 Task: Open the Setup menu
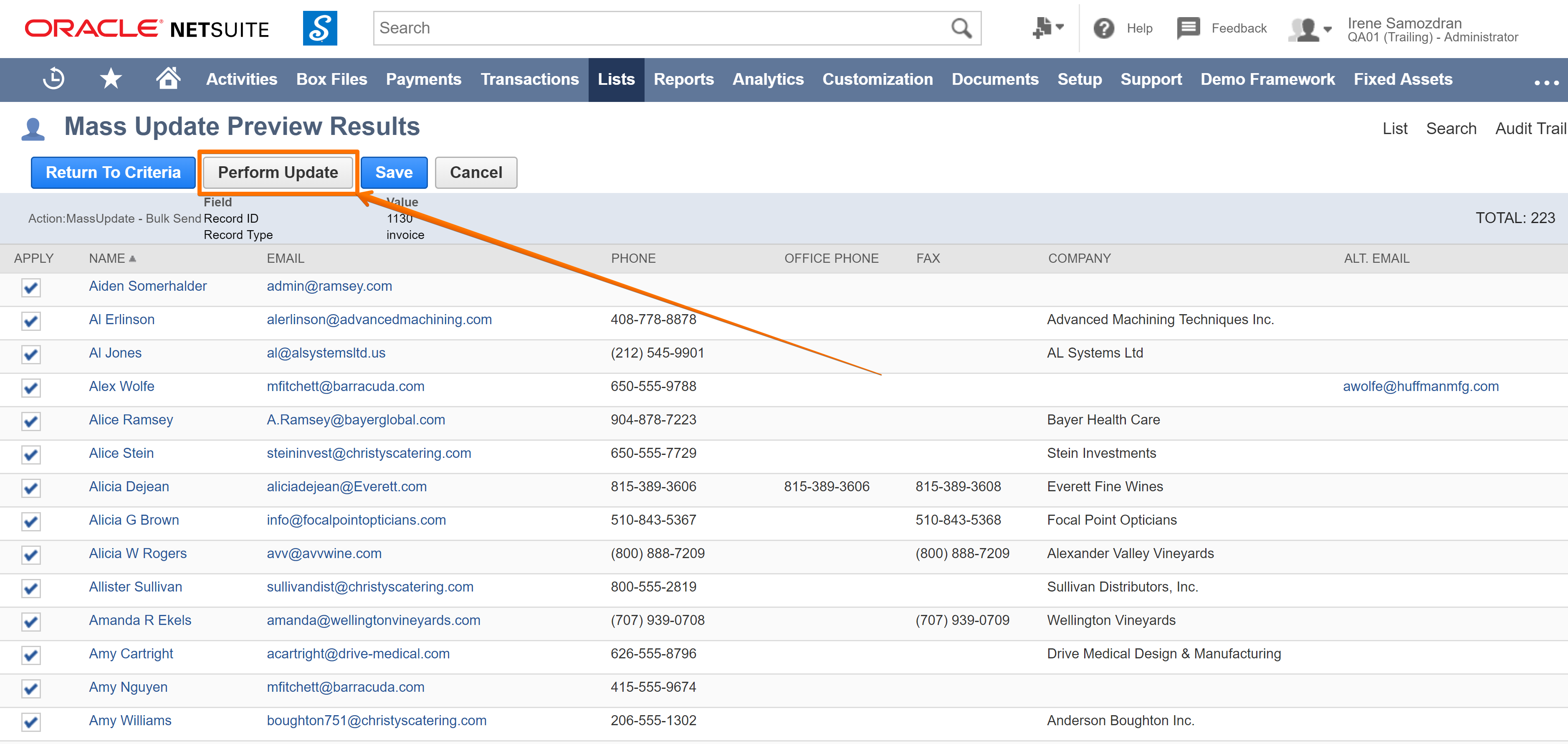1079,79
